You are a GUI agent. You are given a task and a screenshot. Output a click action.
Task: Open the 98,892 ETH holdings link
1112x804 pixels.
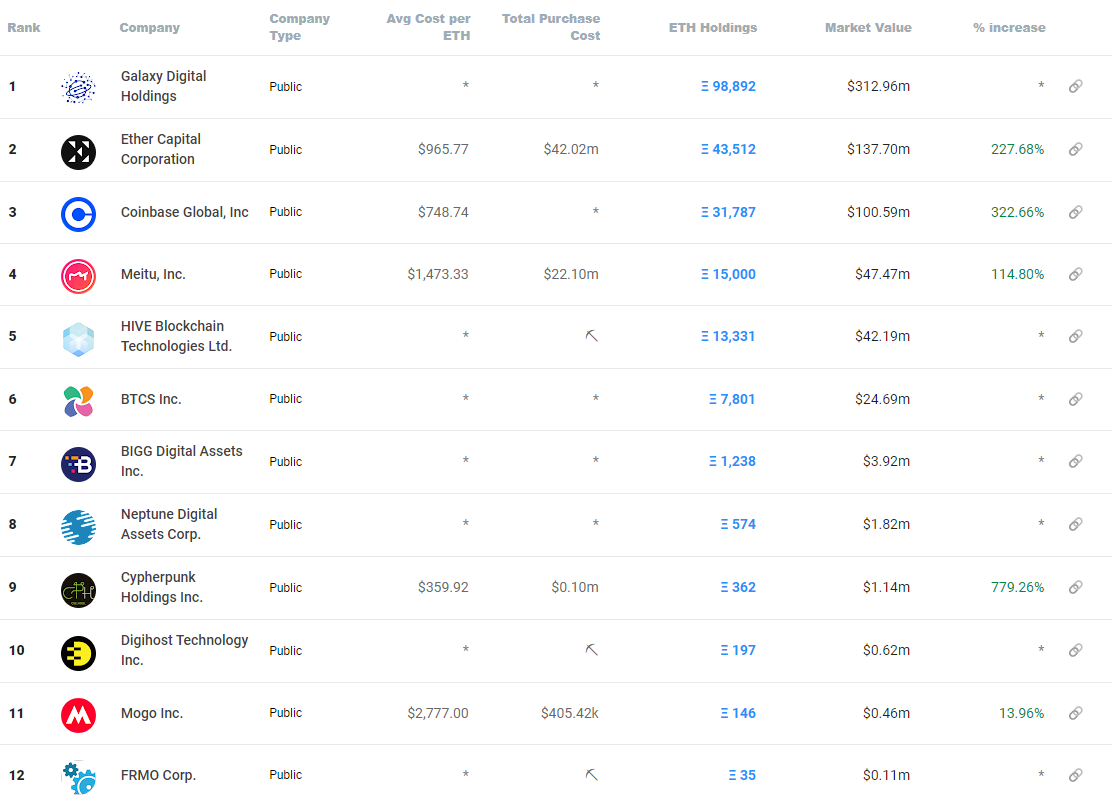pyautogui.click(x=728, y=86)
